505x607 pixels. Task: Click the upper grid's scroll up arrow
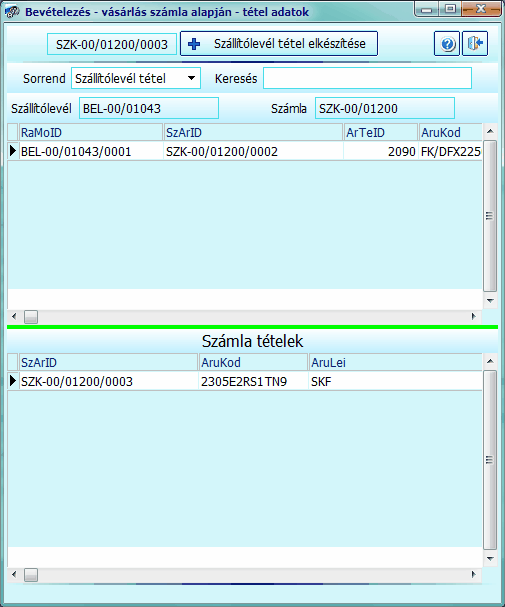coord(490,132)
